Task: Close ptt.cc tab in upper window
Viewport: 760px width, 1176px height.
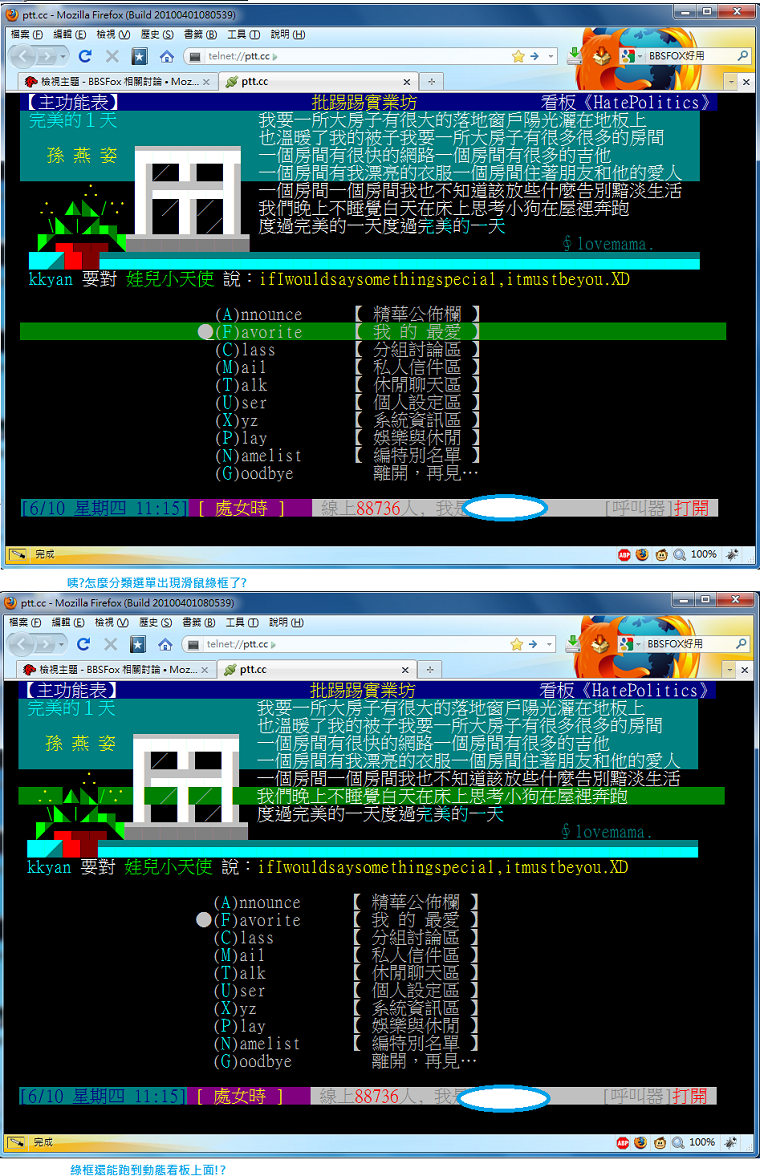Action: (x=407, y=82)
